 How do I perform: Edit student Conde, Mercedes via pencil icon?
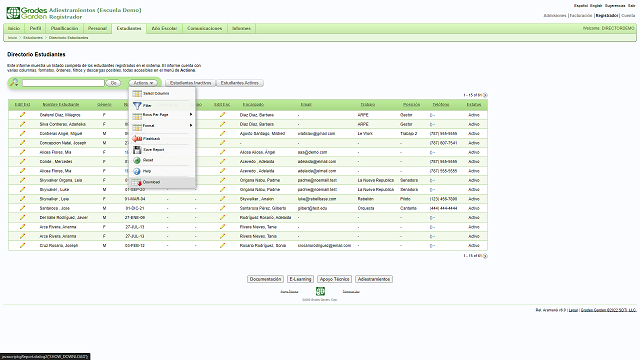click(x=22, y=161)
